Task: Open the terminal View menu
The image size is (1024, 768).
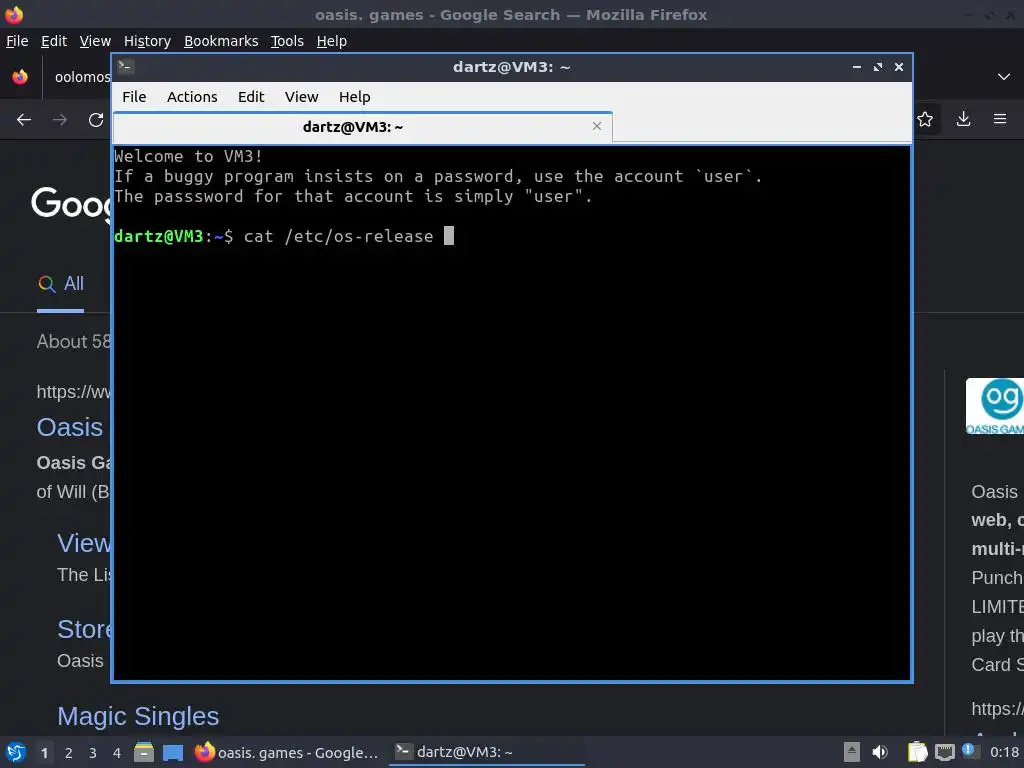Action: [301, 97]
